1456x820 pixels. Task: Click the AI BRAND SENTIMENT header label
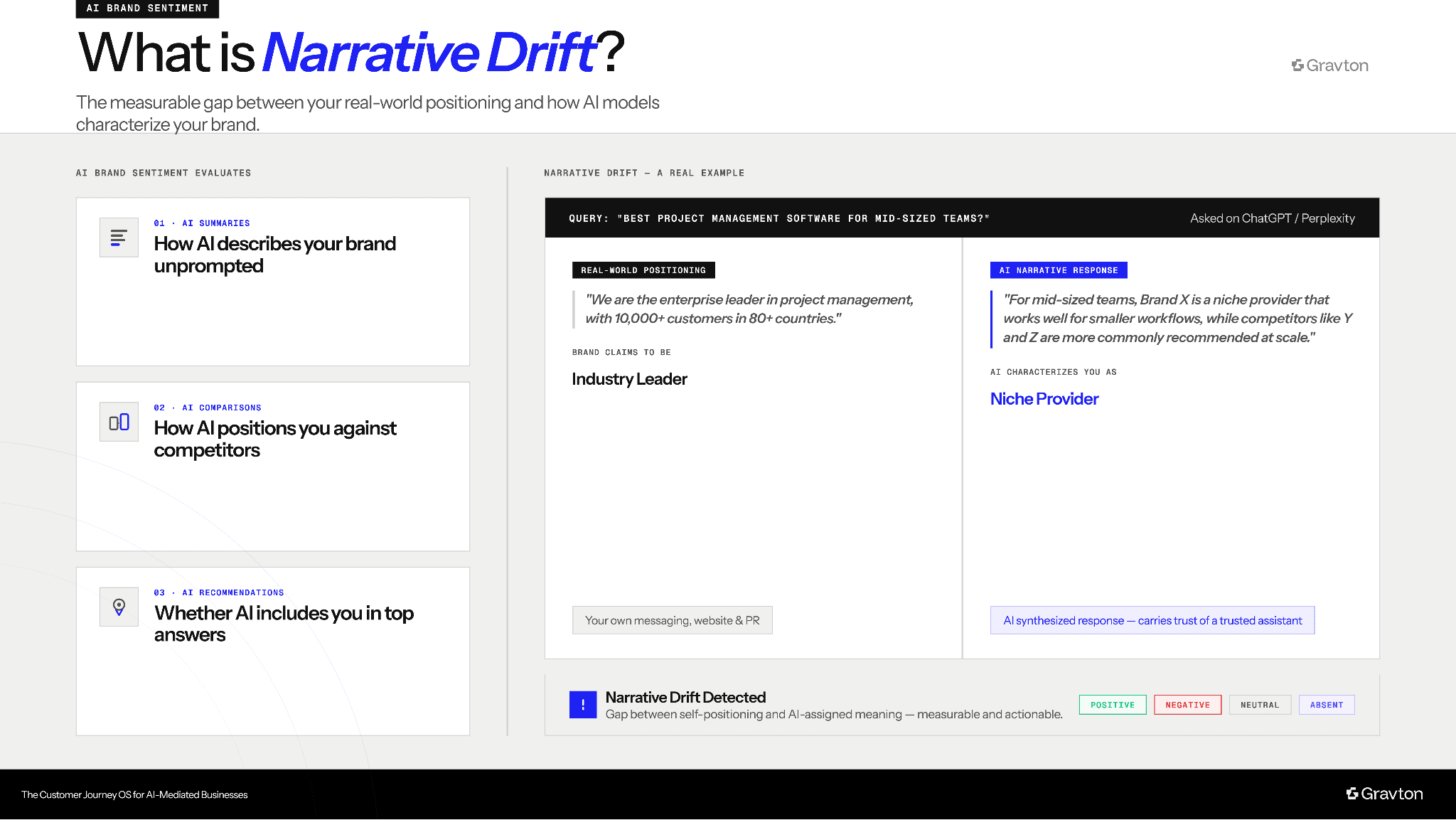click(x=147, y=9)
